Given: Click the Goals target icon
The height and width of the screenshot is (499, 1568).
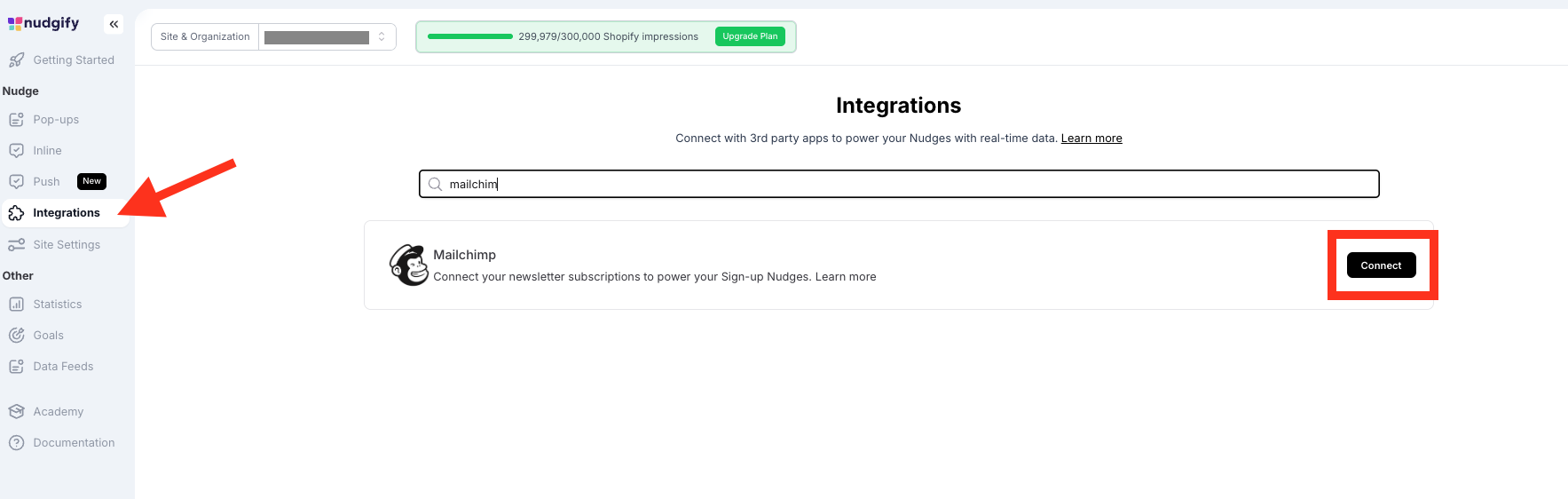Looking at the screenshot, I should 16,336.
